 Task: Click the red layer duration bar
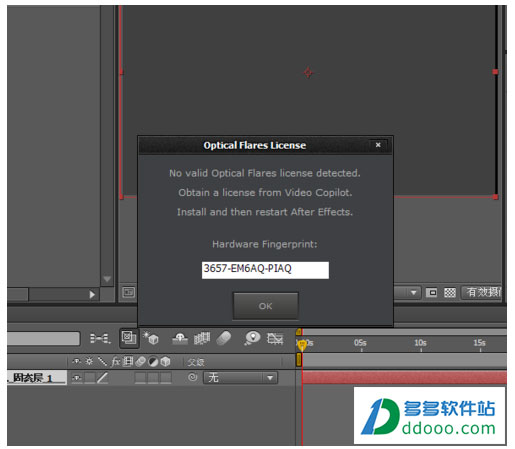404,378
